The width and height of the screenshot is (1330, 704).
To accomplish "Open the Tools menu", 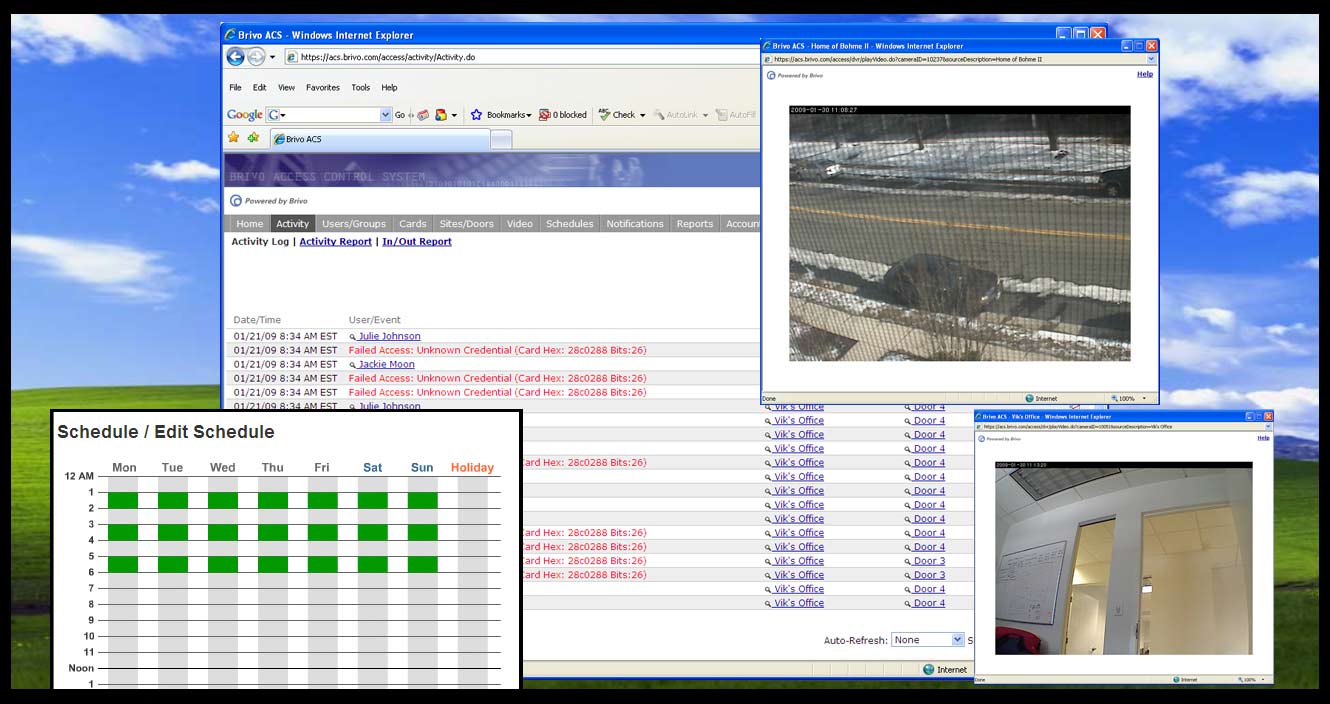I will tap(361, 88).
